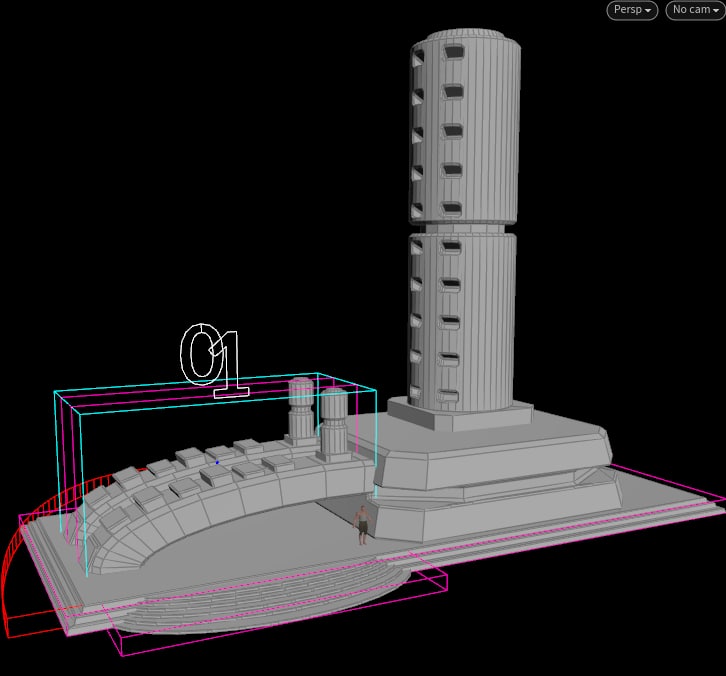Open the No cam camera dropdown

[695, 10]
